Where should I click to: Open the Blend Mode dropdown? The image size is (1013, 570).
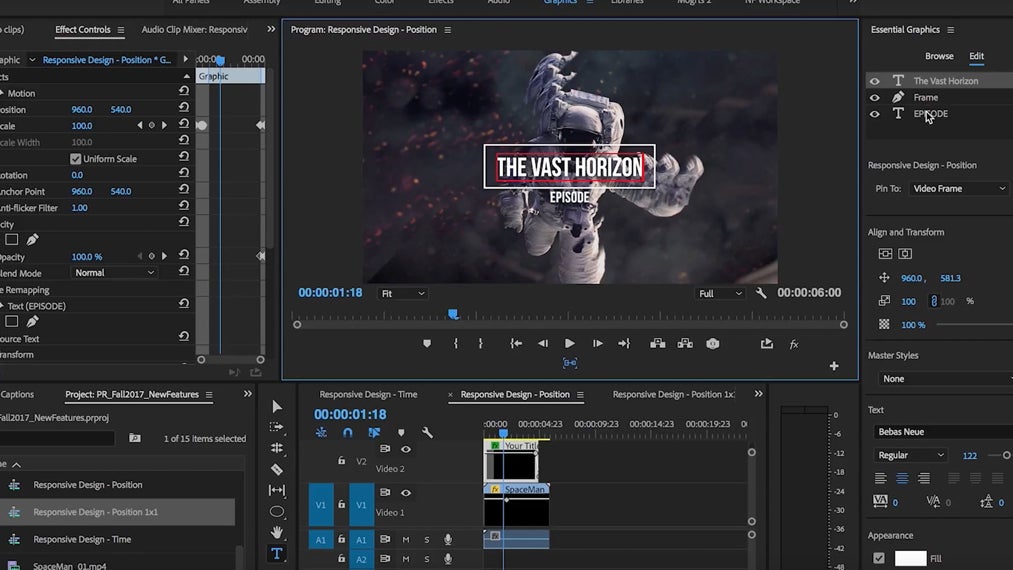116,273
